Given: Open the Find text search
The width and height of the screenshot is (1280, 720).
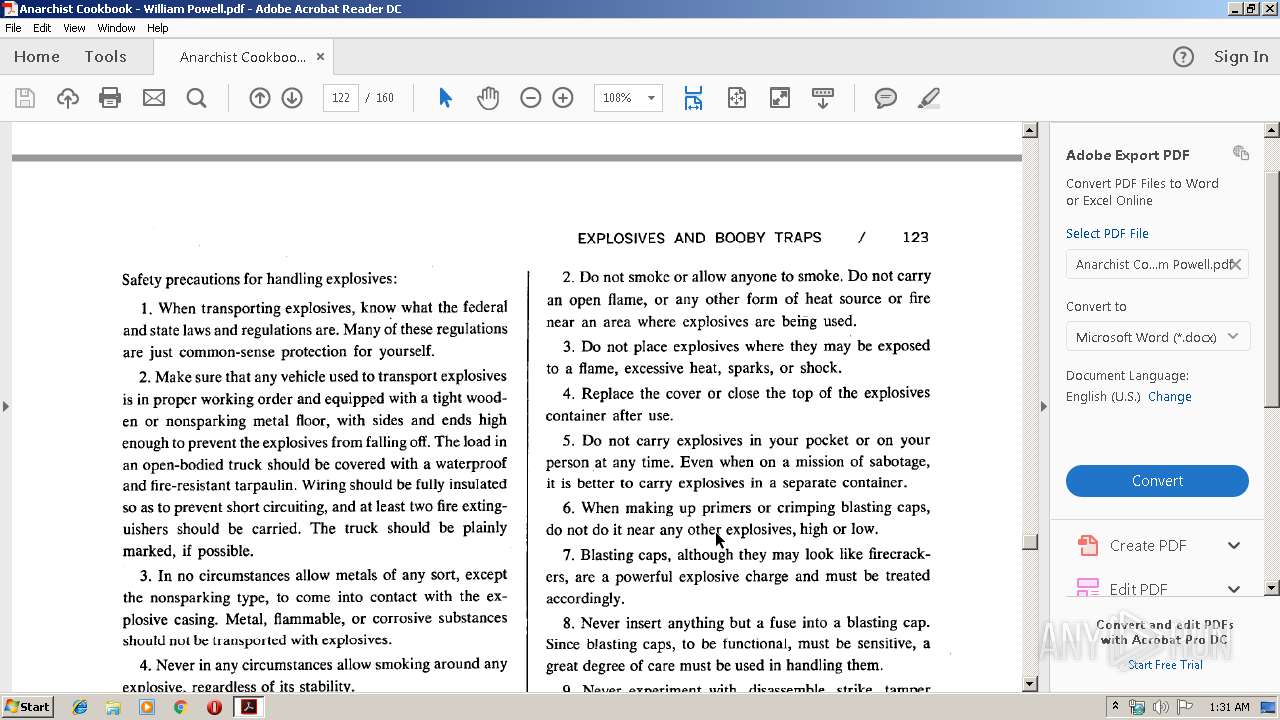Looking at the screenshot, I should click(197, 98).
